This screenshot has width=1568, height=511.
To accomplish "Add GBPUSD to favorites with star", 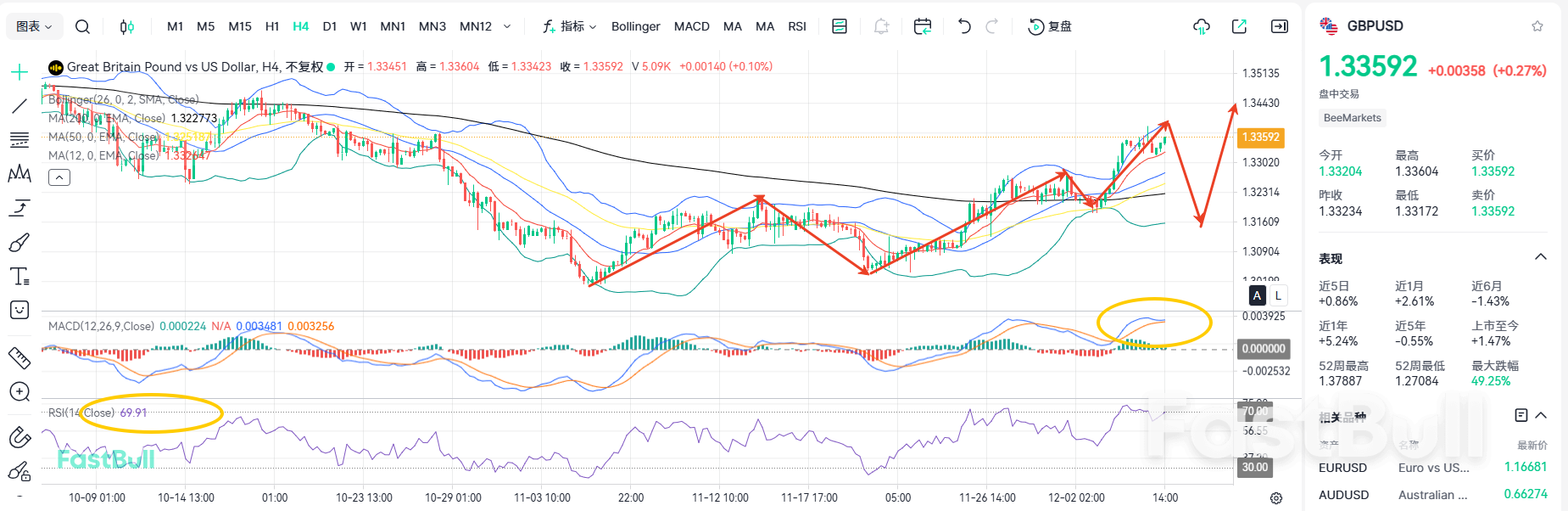I will 1537,26.
